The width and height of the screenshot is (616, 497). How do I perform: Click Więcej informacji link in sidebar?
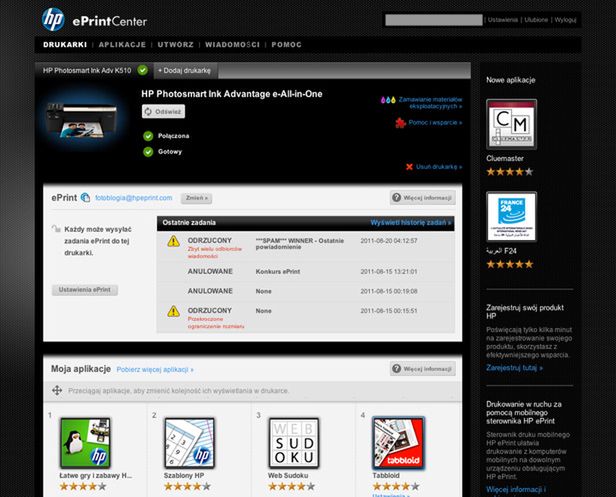[x=516, y=490]
